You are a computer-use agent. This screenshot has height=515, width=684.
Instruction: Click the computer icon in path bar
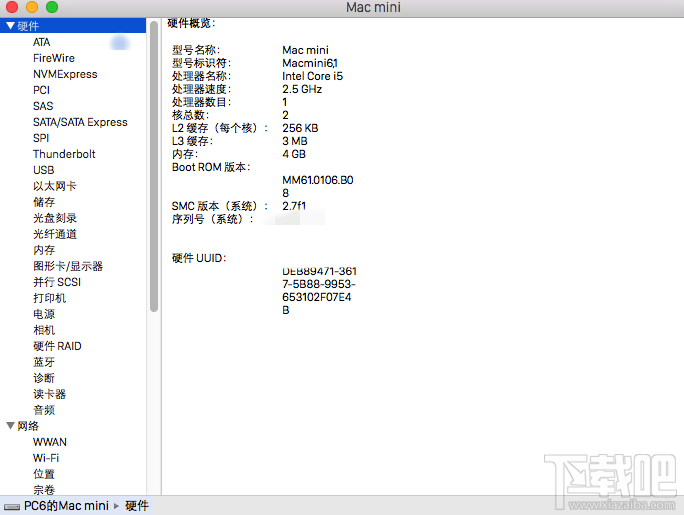12,507
